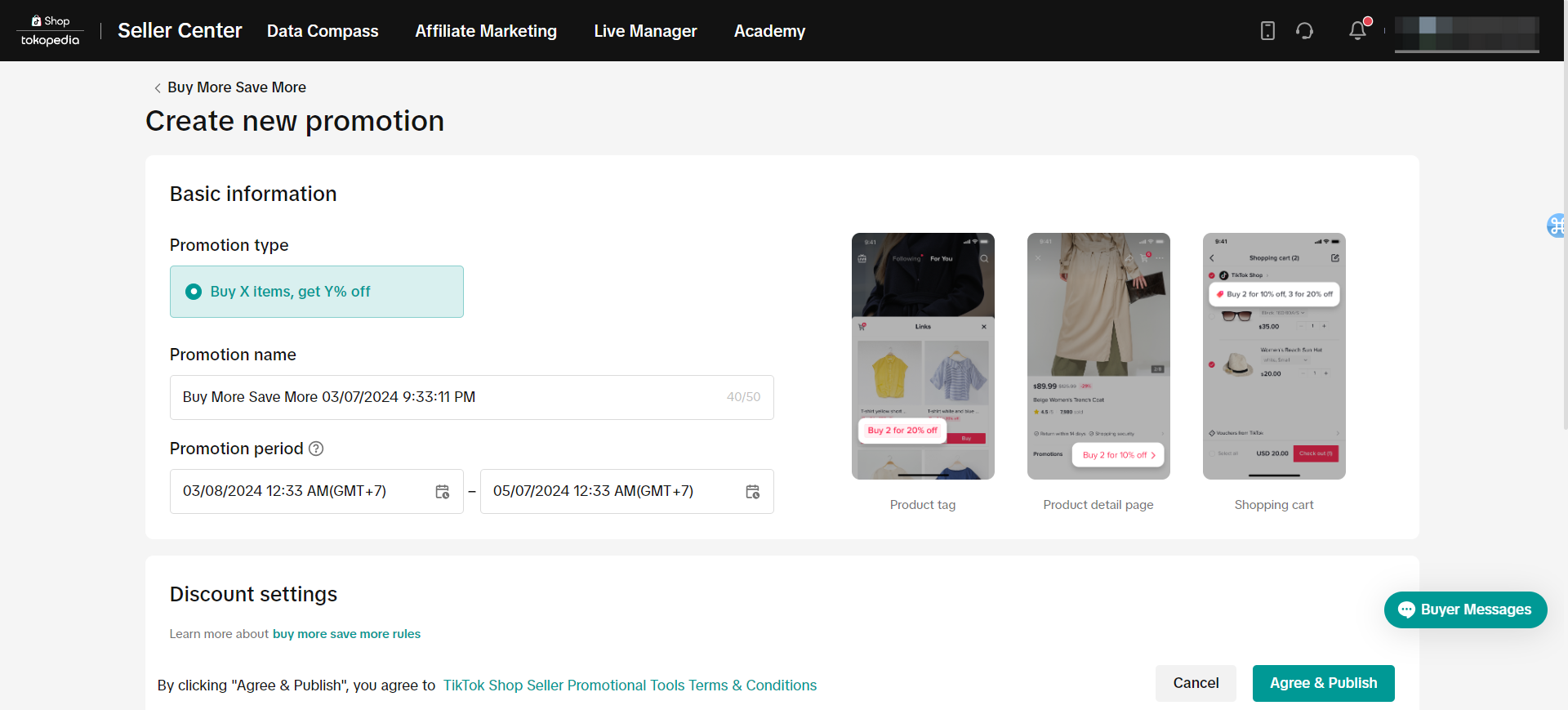Open the Data Compass menu

point(323,31)
